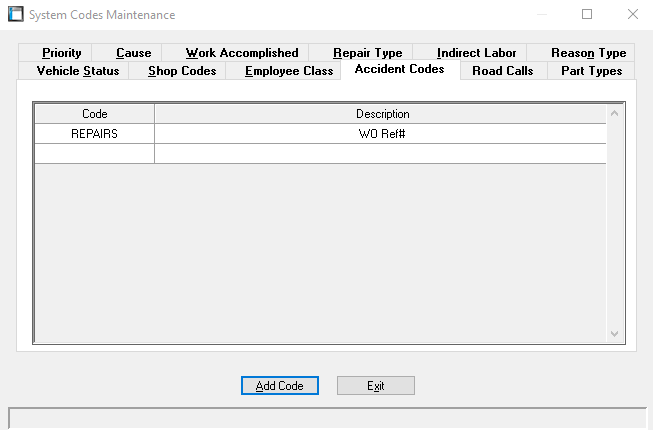Click the WO Ref# description cell
Screen dimensions: 653x430
380,134
